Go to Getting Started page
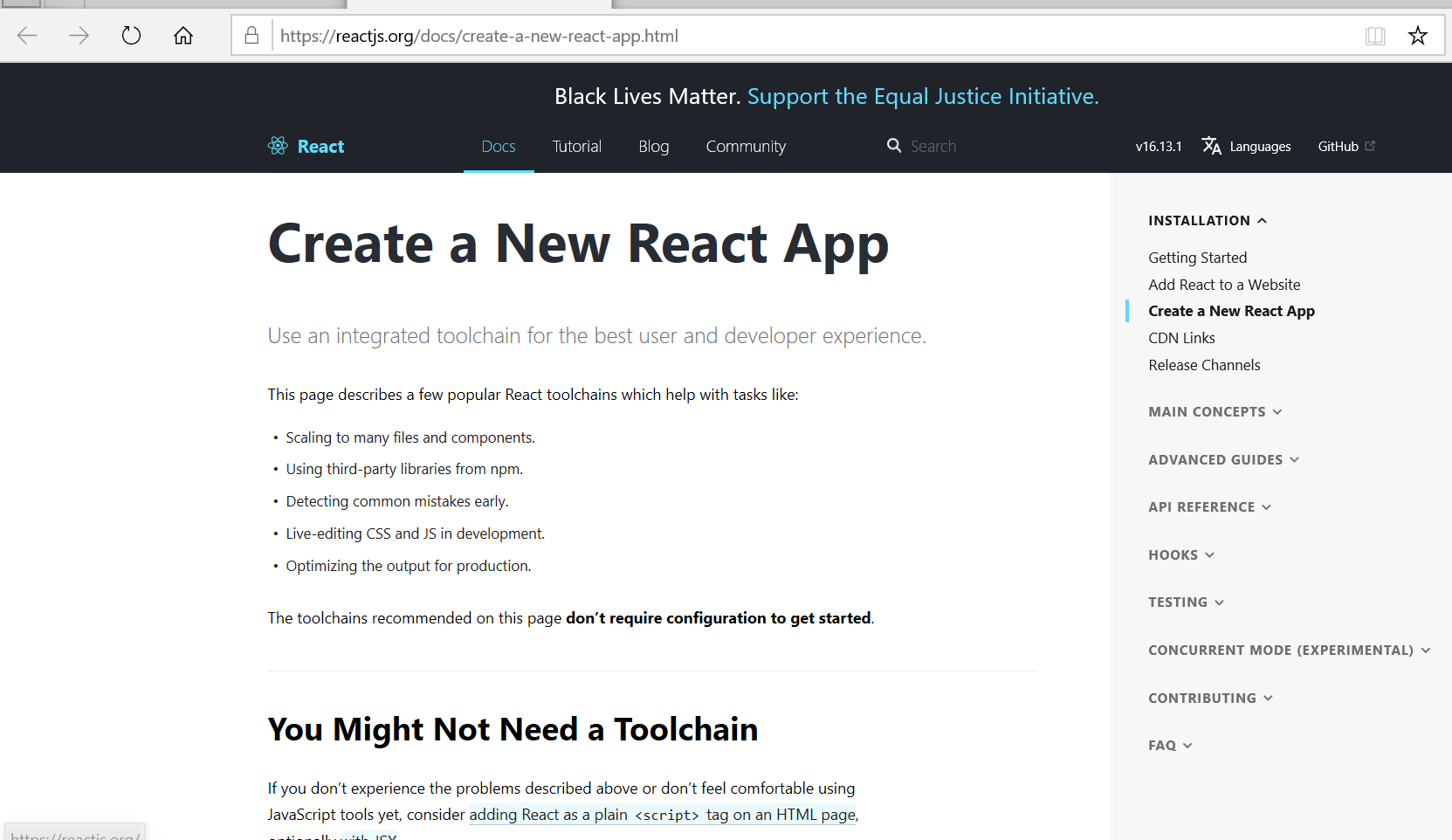 point(1197,258)
